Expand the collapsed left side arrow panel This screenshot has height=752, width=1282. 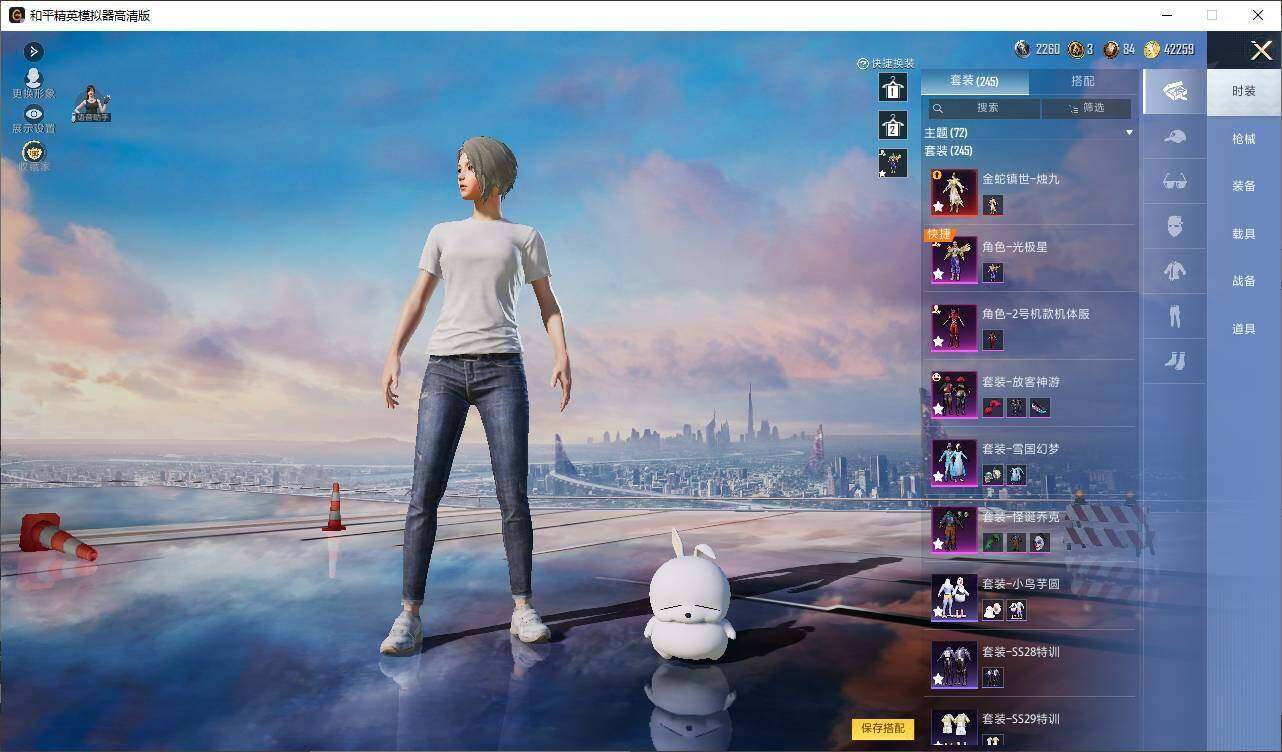tap(33, 51)
